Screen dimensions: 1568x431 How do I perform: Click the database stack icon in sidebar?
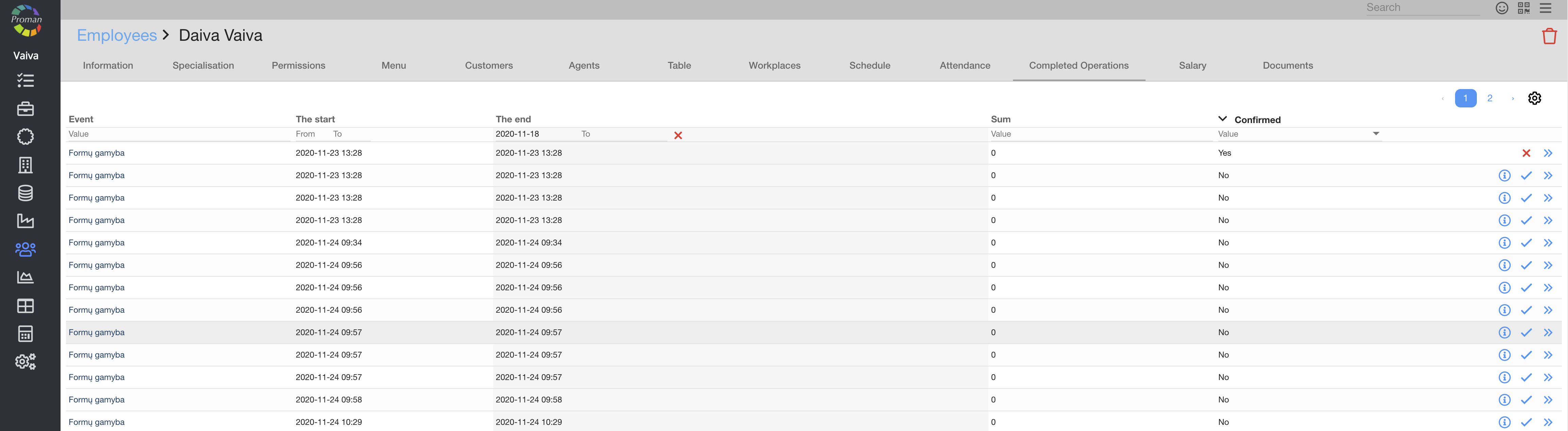click(26, 193)
